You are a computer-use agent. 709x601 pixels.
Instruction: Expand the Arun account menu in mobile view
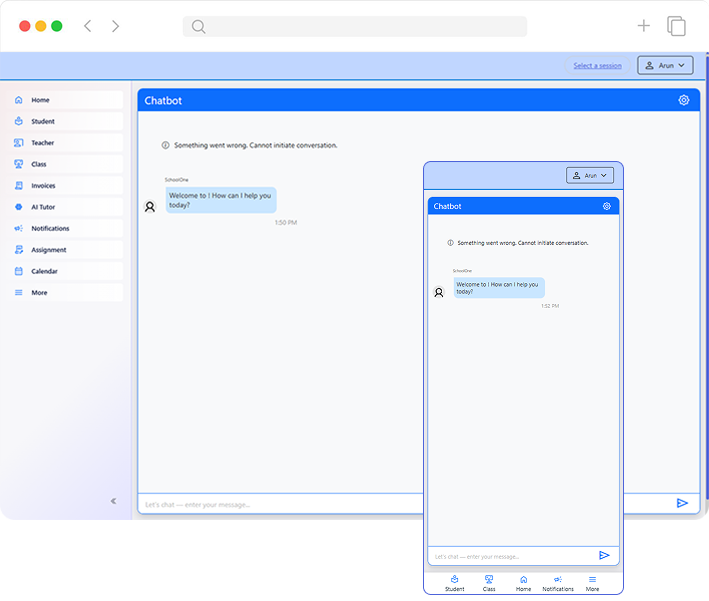pyautogui.click(x=590, y=175)
